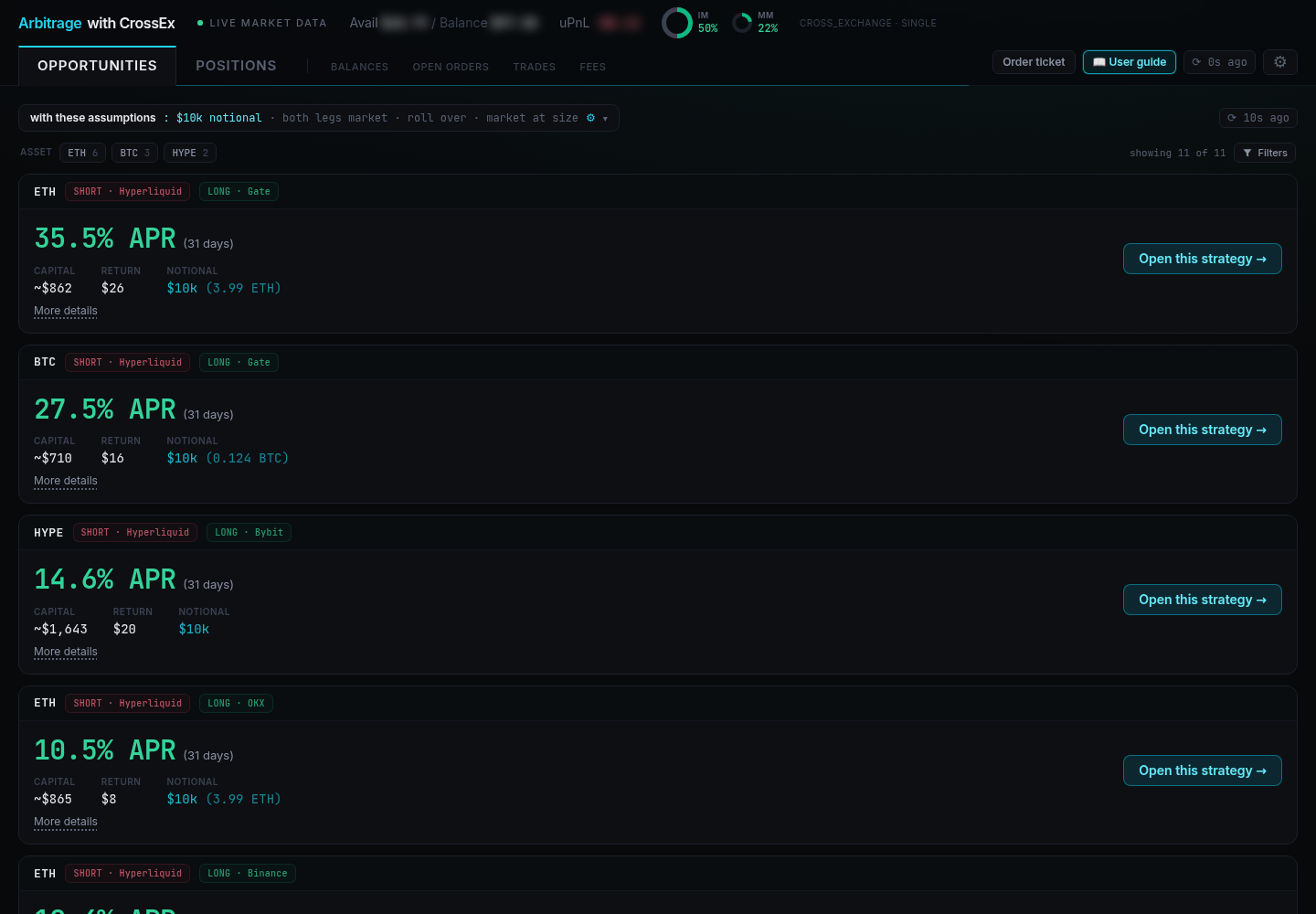Open the Filters menu

coord(1266,153)
